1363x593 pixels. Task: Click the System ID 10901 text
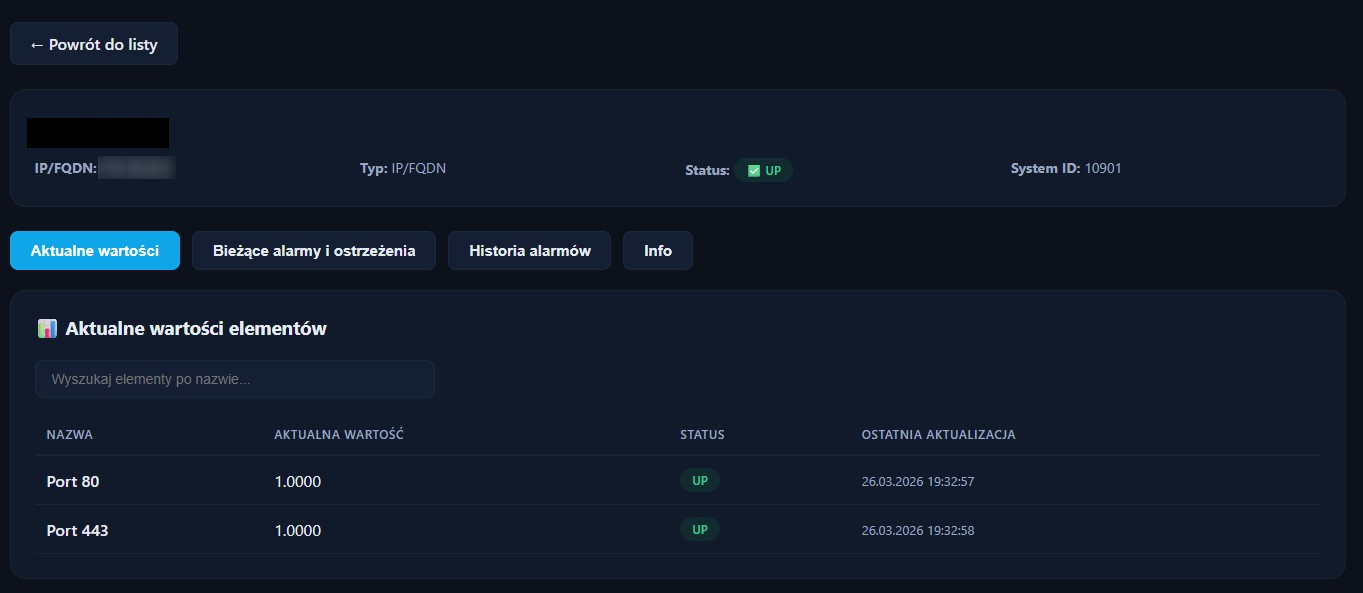pos(1066,168)
